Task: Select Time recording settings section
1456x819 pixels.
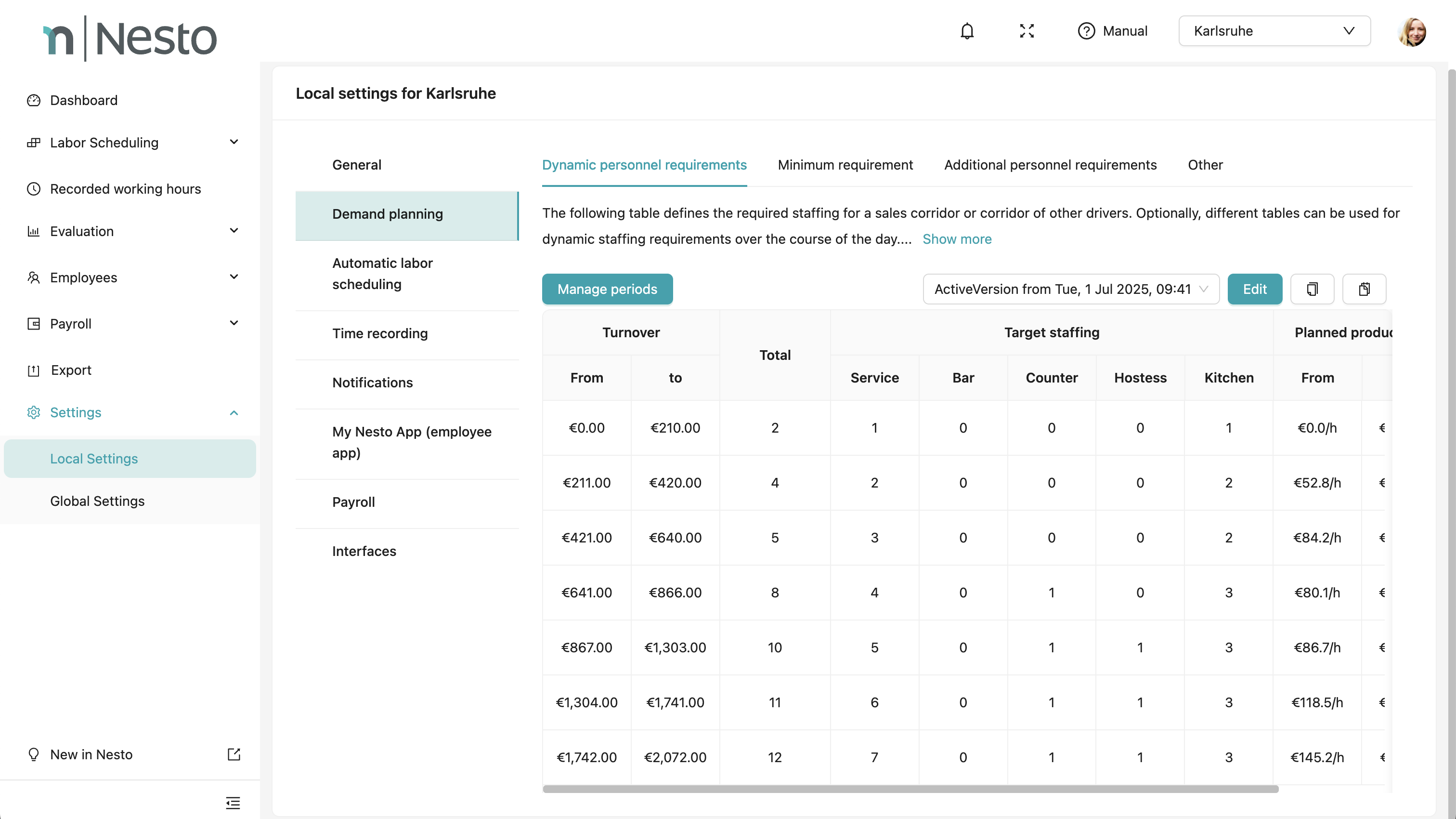Action: [x=380, y=333]
